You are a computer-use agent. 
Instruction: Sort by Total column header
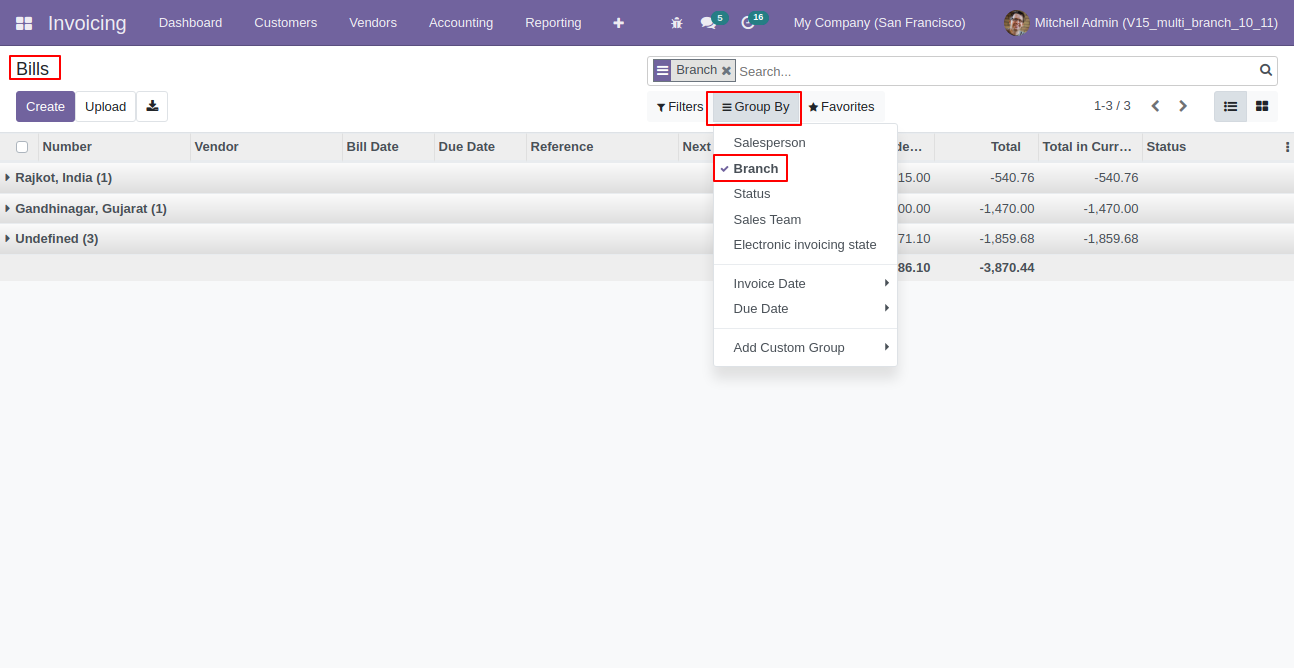pyautogui.click(x=986, y=147)
